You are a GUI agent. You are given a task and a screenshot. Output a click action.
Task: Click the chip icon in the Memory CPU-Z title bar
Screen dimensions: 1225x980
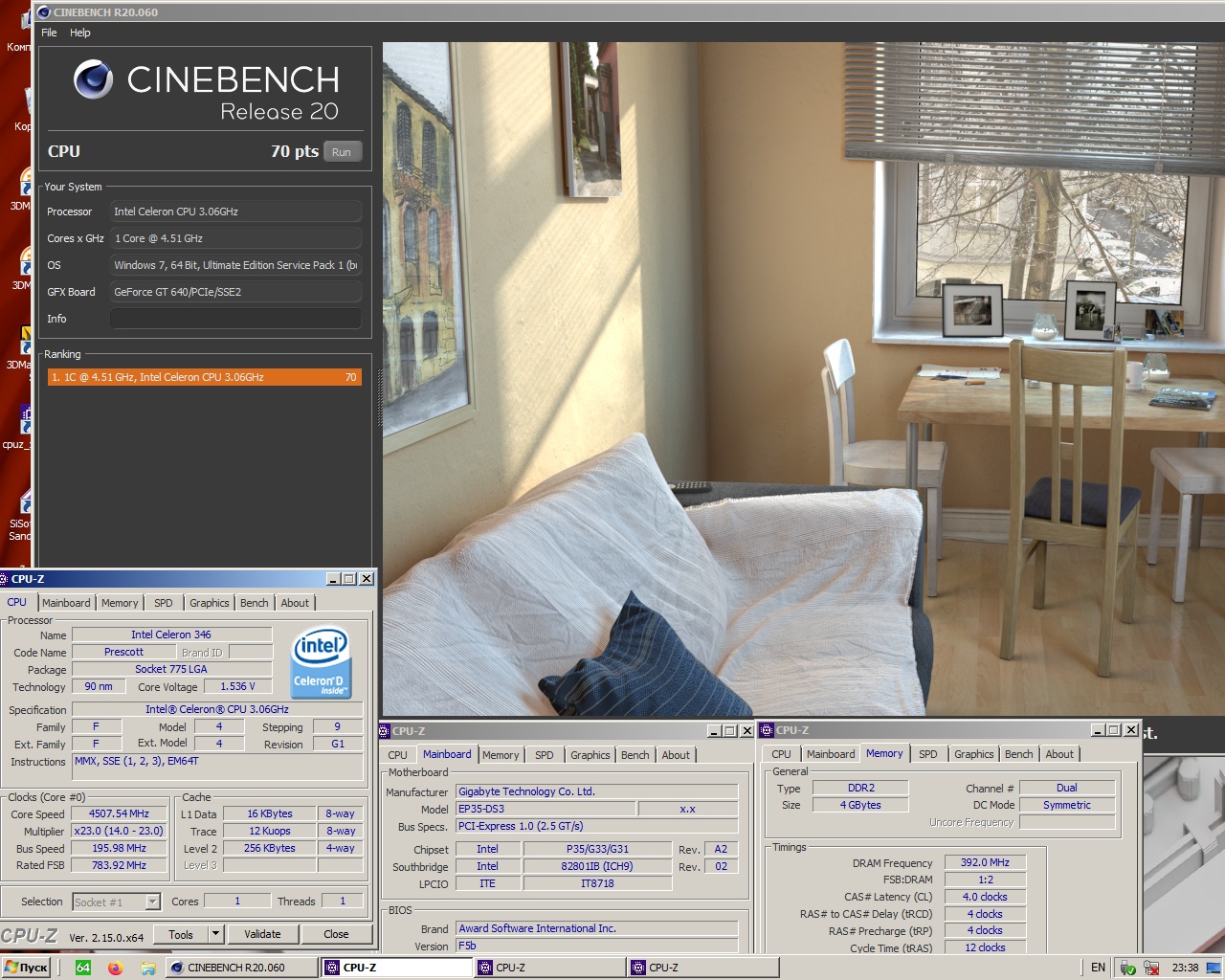[767, 730]
